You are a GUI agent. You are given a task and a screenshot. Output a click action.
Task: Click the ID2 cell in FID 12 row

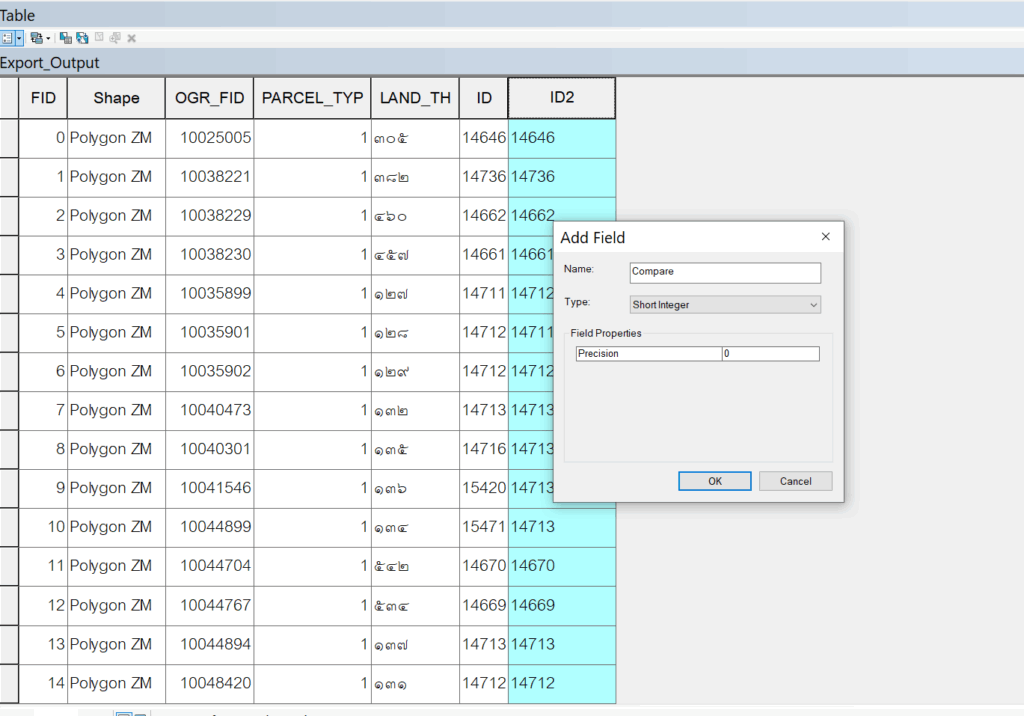point(561,606)
